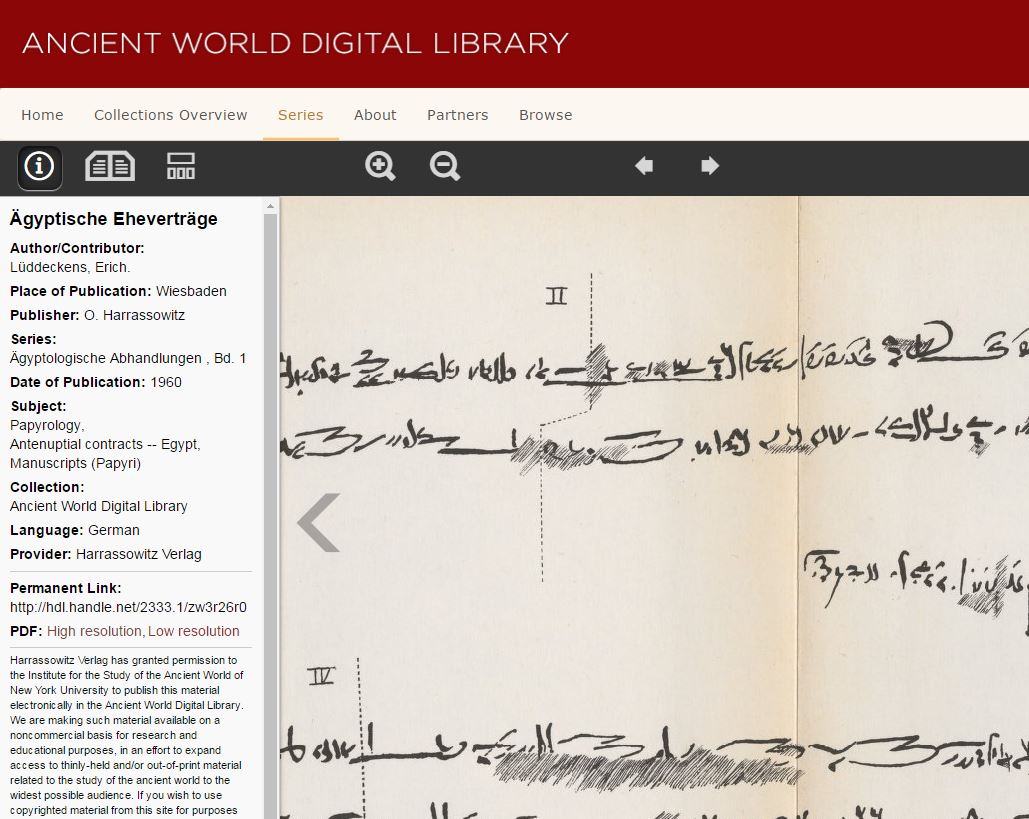
Task: Open the Browse menu item
Action: point(545,115)
